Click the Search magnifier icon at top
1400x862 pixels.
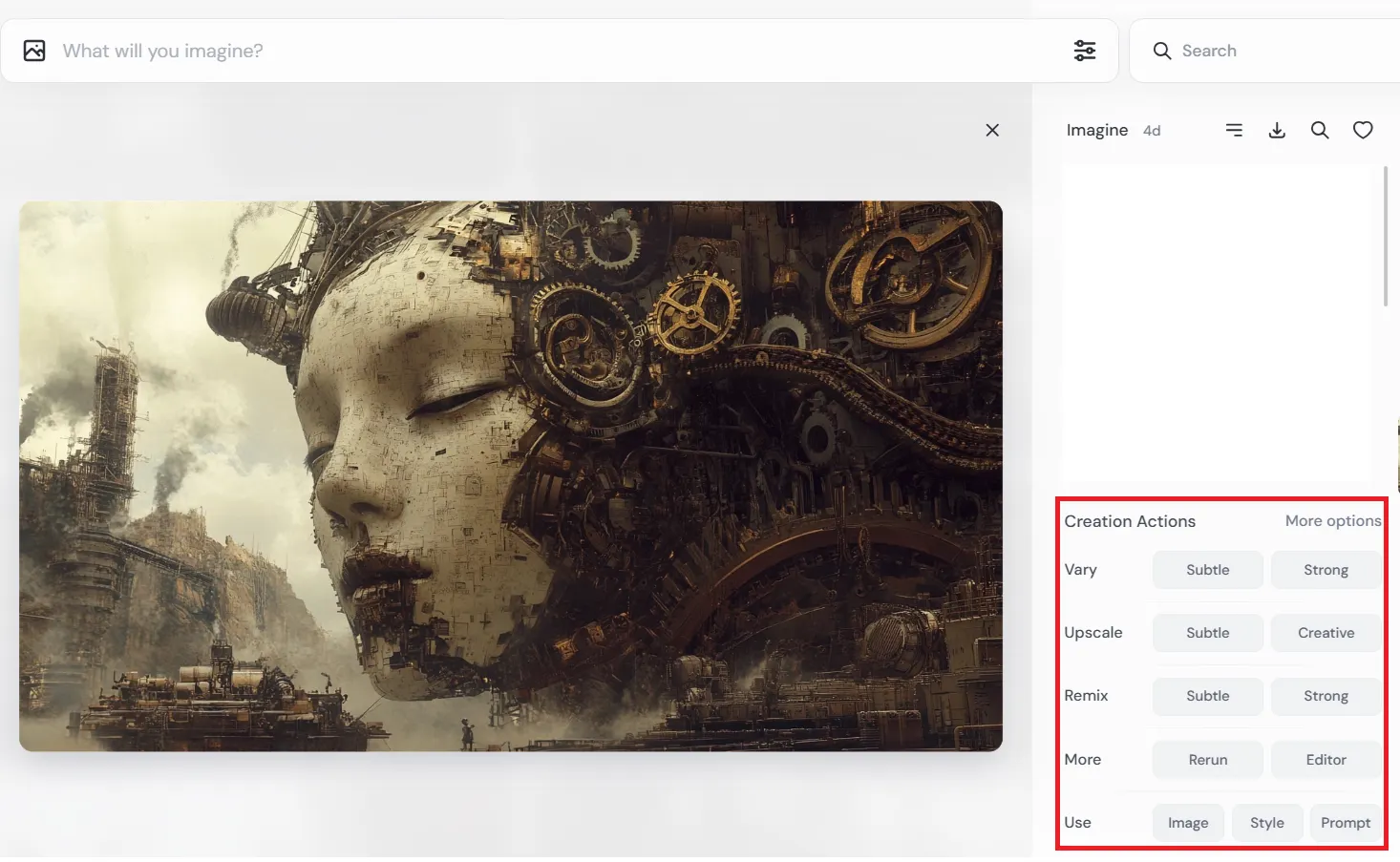click(x=1161, y=51)
